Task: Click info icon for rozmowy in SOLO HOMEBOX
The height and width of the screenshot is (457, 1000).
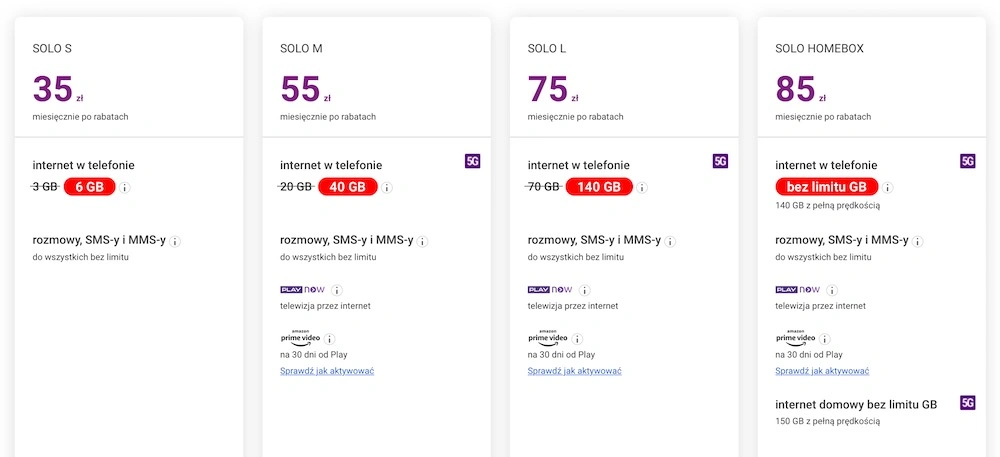Action: (918, 242)
